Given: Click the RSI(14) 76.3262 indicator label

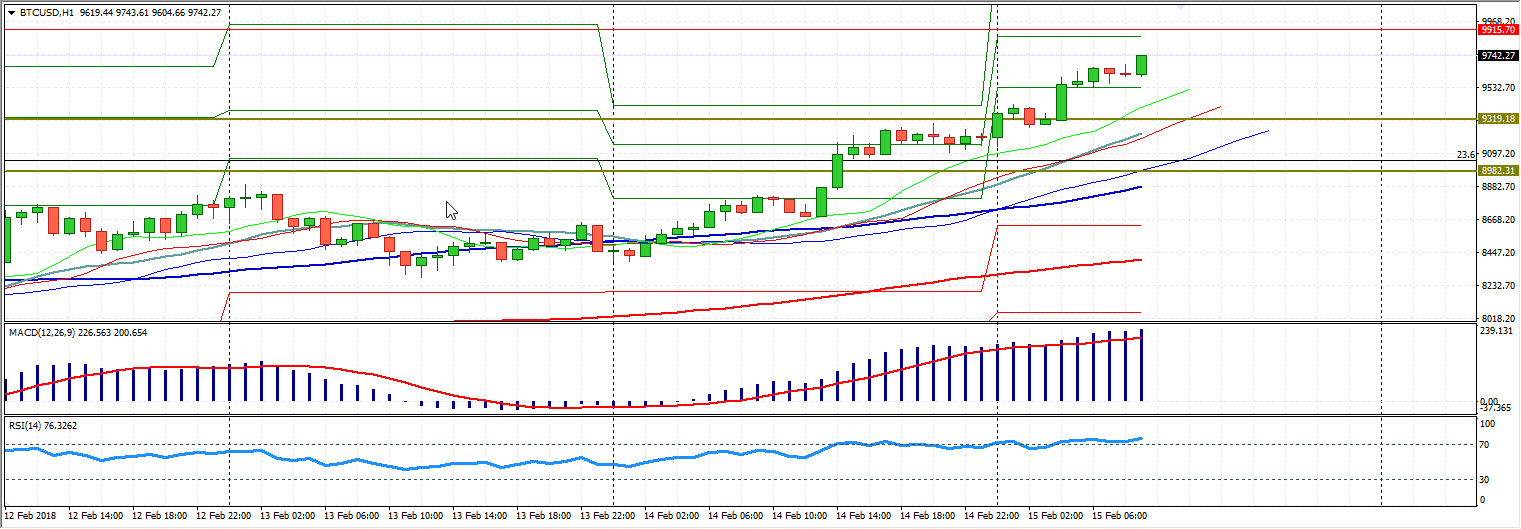Looking at the screenshot, I should [x=41, y=425].
